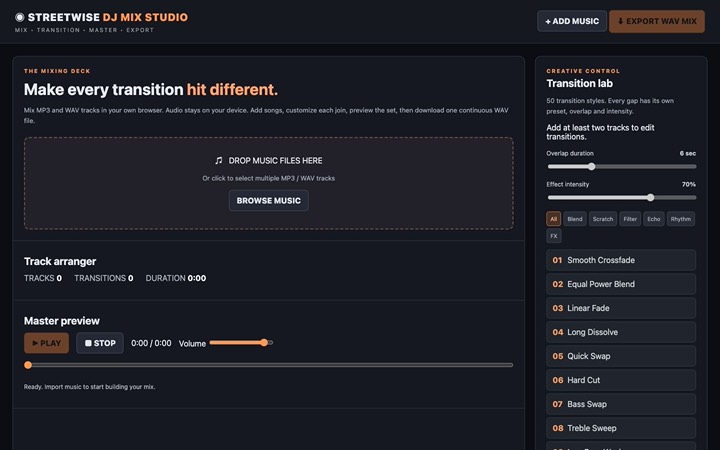
Task: Filter transitions by Rhythm
Action: point(681,219)
